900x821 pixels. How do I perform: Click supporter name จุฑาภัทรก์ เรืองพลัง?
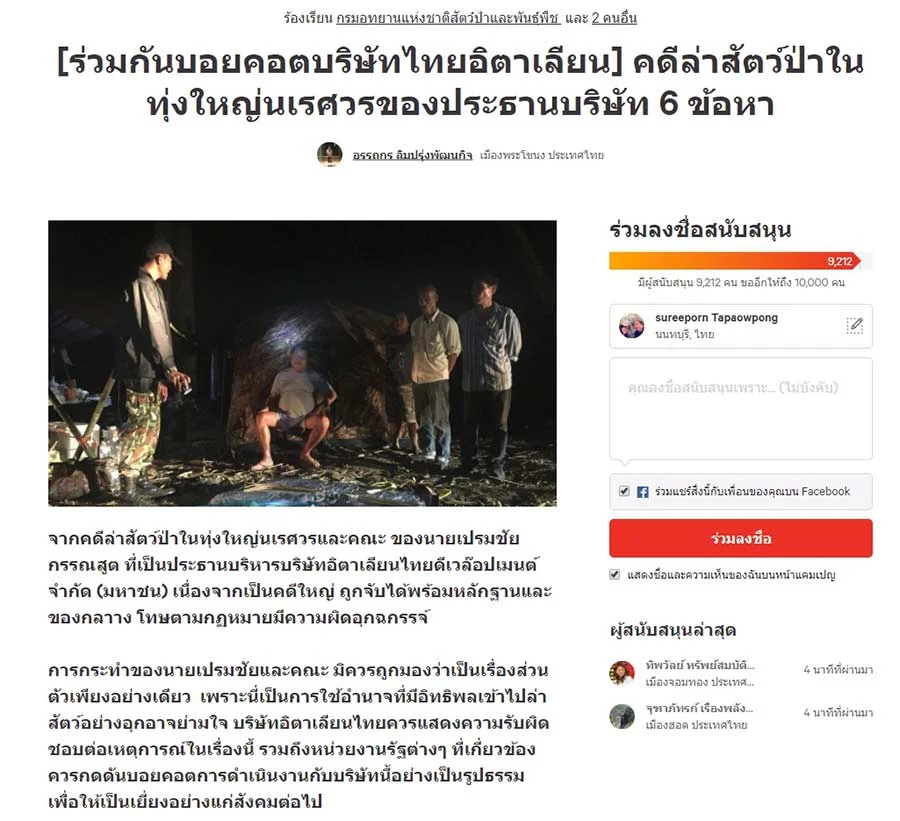tap(699, 708)
